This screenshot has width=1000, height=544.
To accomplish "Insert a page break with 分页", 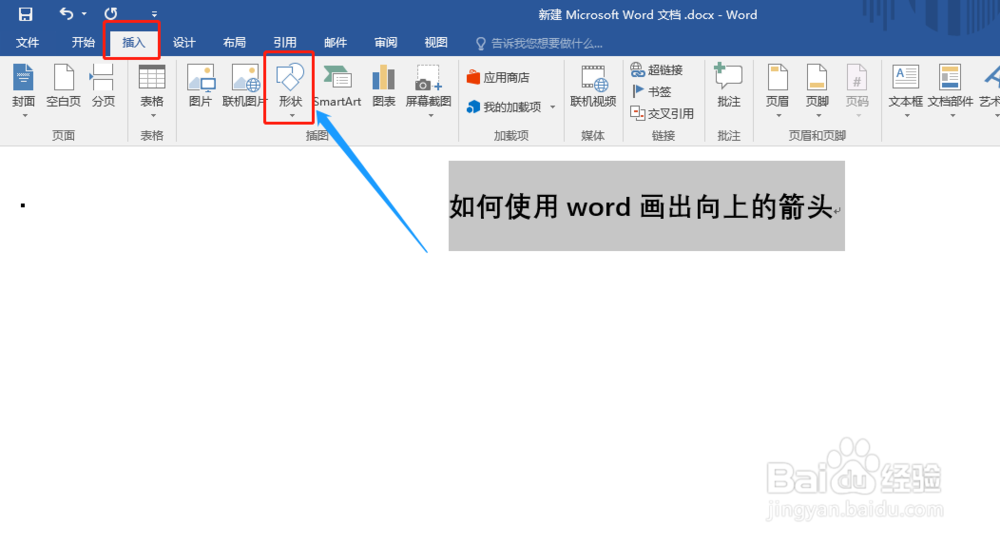I will (x=103, y=85).
